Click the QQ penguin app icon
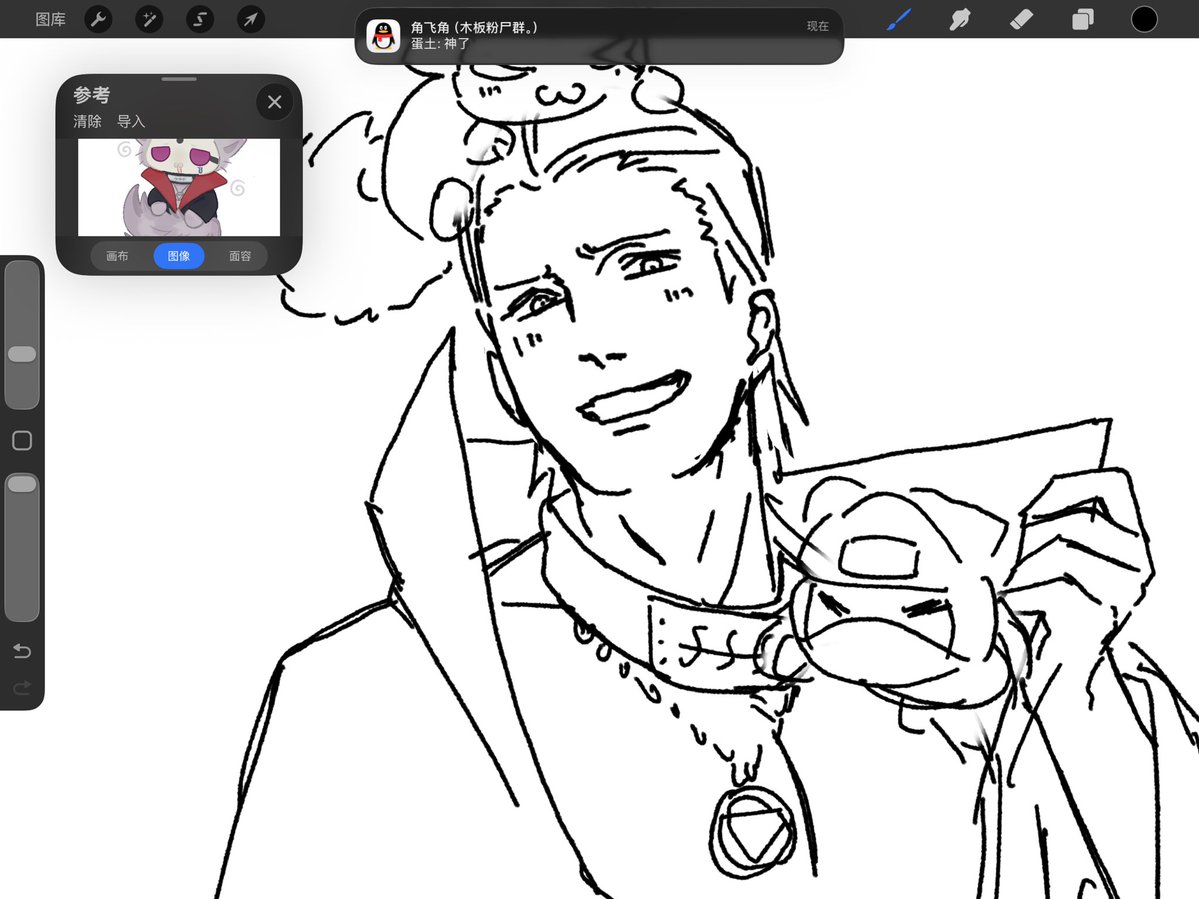This screenshot has height=899, width=1199. 383,36
